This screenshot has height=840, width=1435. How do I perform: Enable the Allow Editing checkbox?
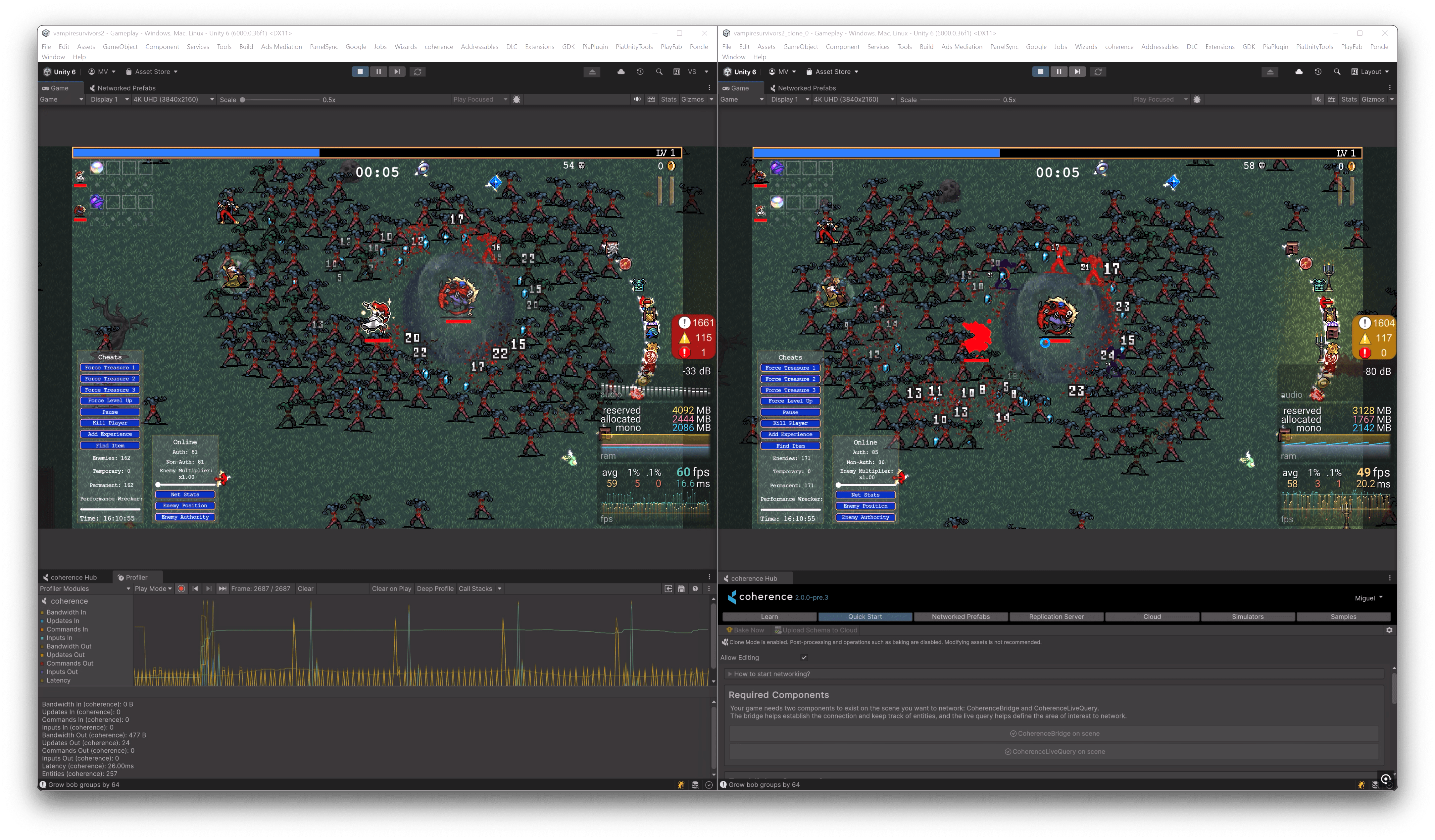pos(804,657)
